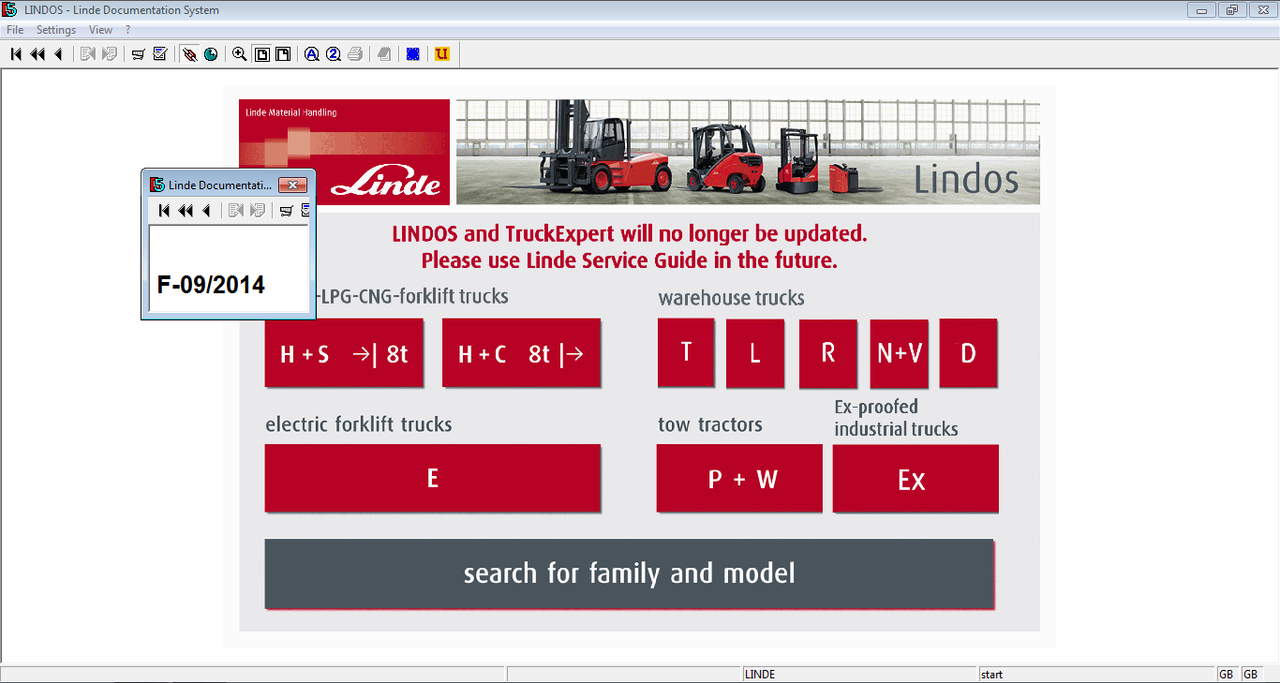
Task: Open the View menu
Action: click(x=101, y=30)
